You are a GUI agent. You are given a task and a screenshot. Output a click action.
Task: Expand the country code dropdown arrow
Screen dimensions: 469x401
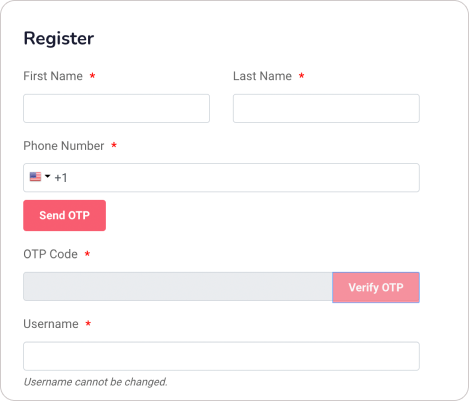(48, 176)
